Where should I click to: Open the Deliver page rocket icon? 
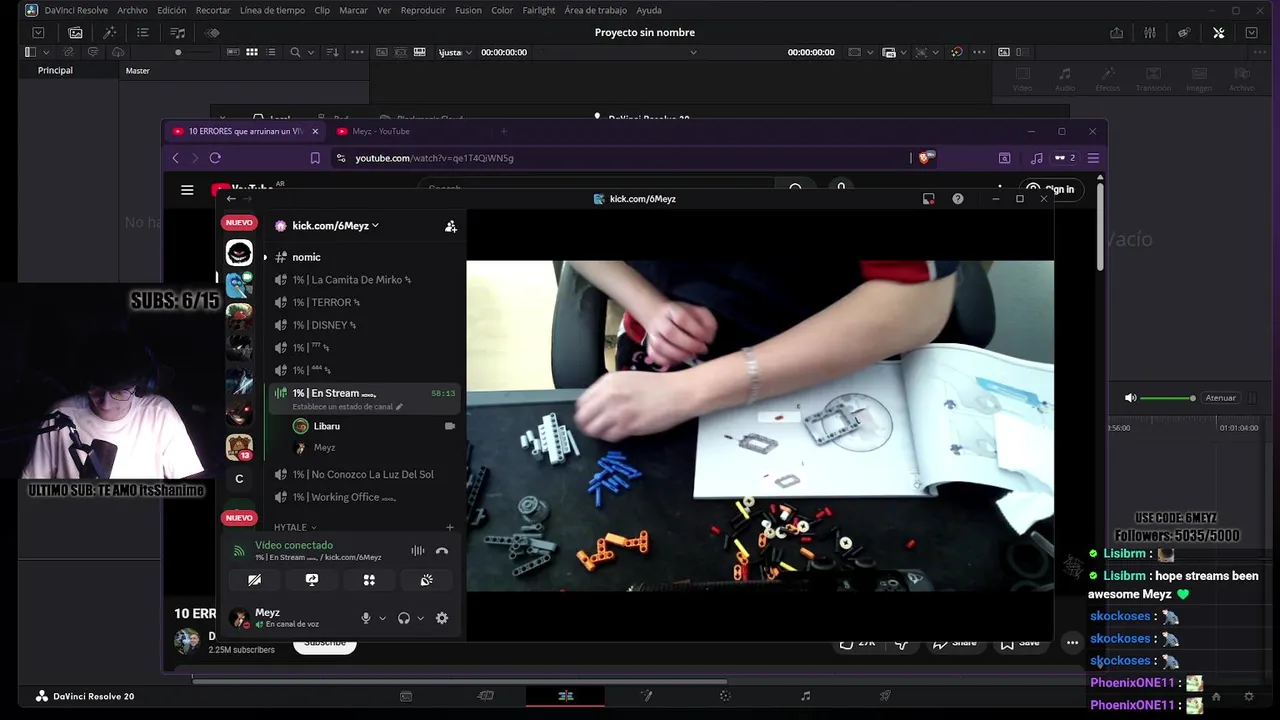pyautogui.click(x=885, y=696)
